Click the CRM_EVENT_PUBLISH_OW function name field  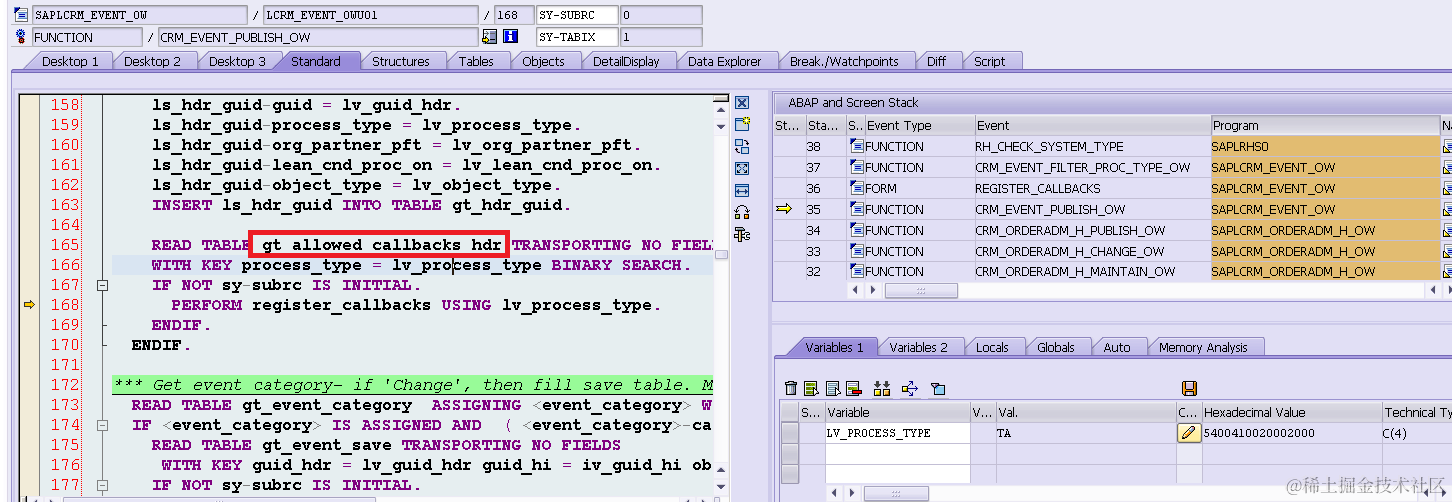(x=317, y=37)
